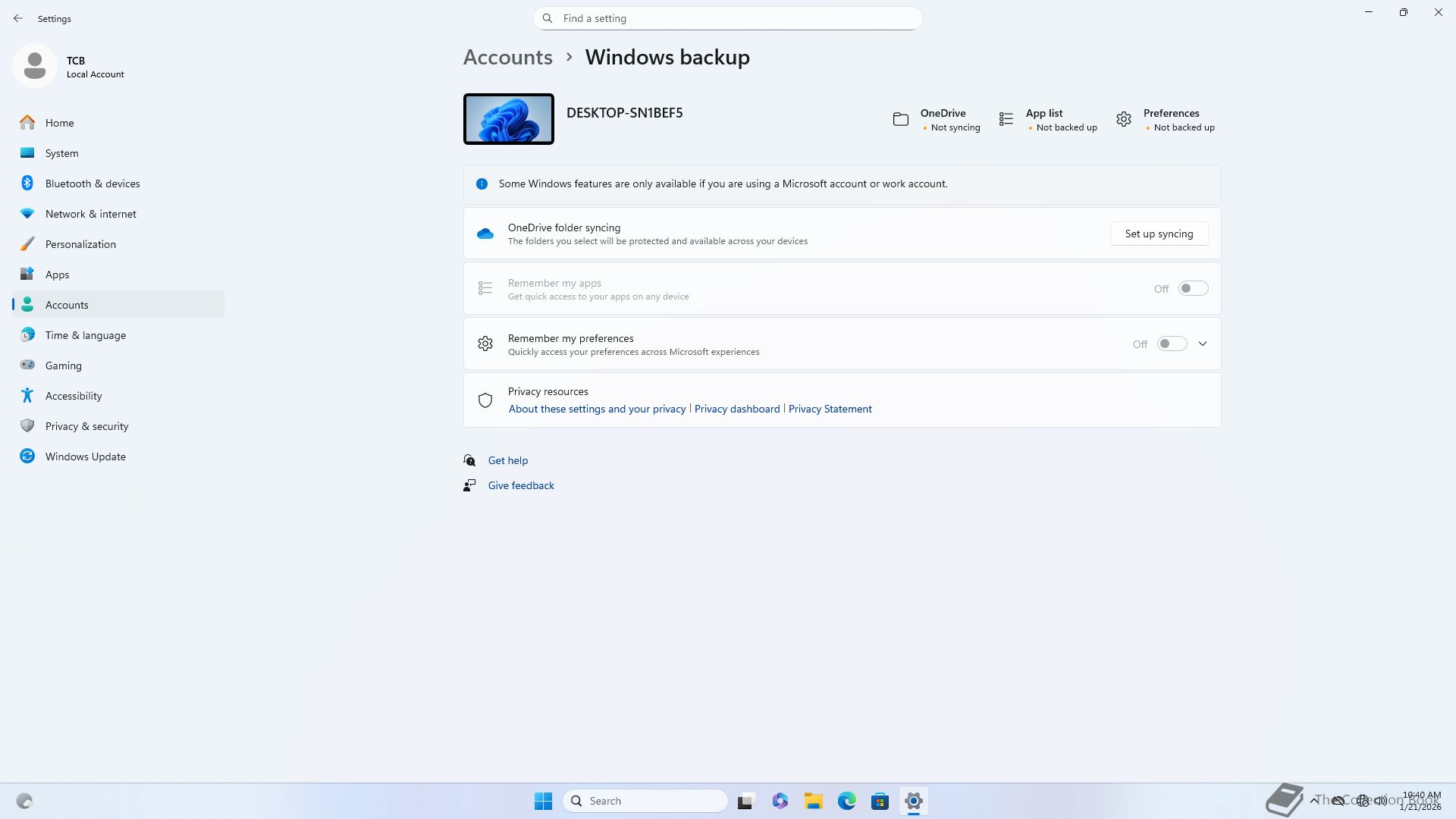The height and width of the screenshot is (819, 1456).
Task: Toggle Remember my apps switch
Action: tap(1193, 289)
